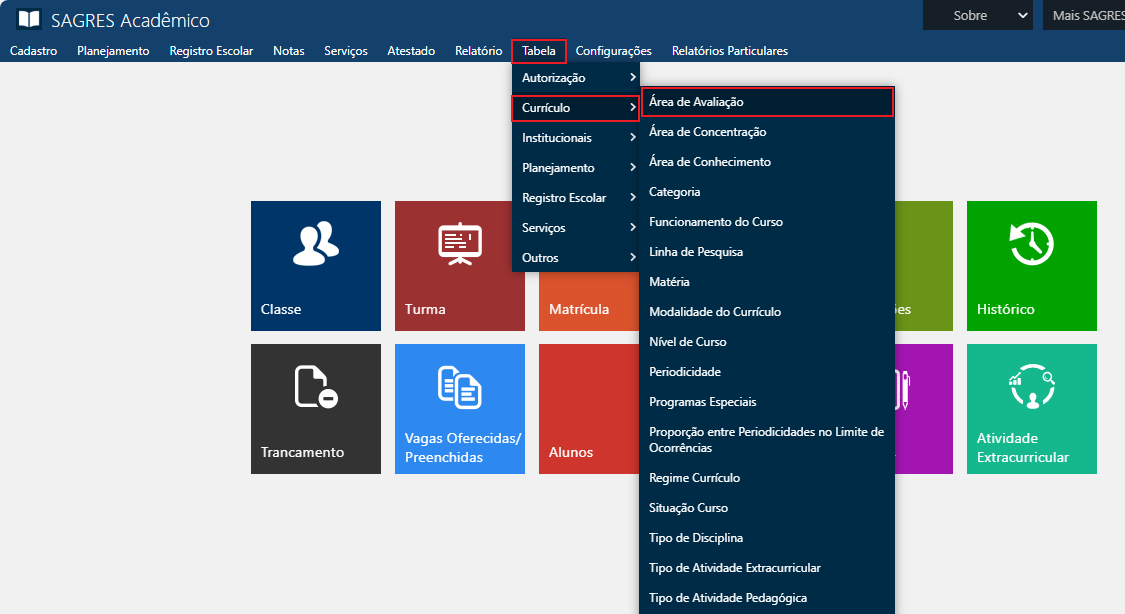The height and width of the screenshot is (614, 1125).
Task: Click the Atividade Extracurricular icon tile
Action: (1031, 408)
